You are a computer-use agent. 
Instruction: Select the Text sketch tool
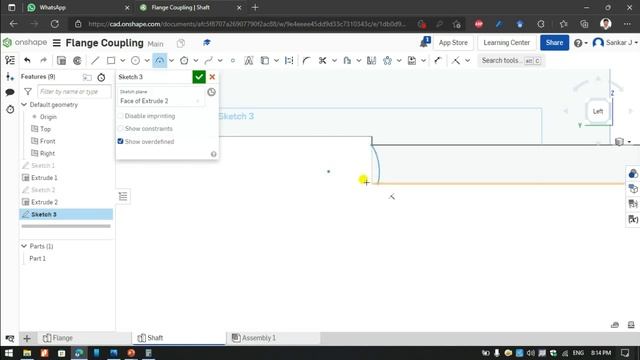click(248, 60)
